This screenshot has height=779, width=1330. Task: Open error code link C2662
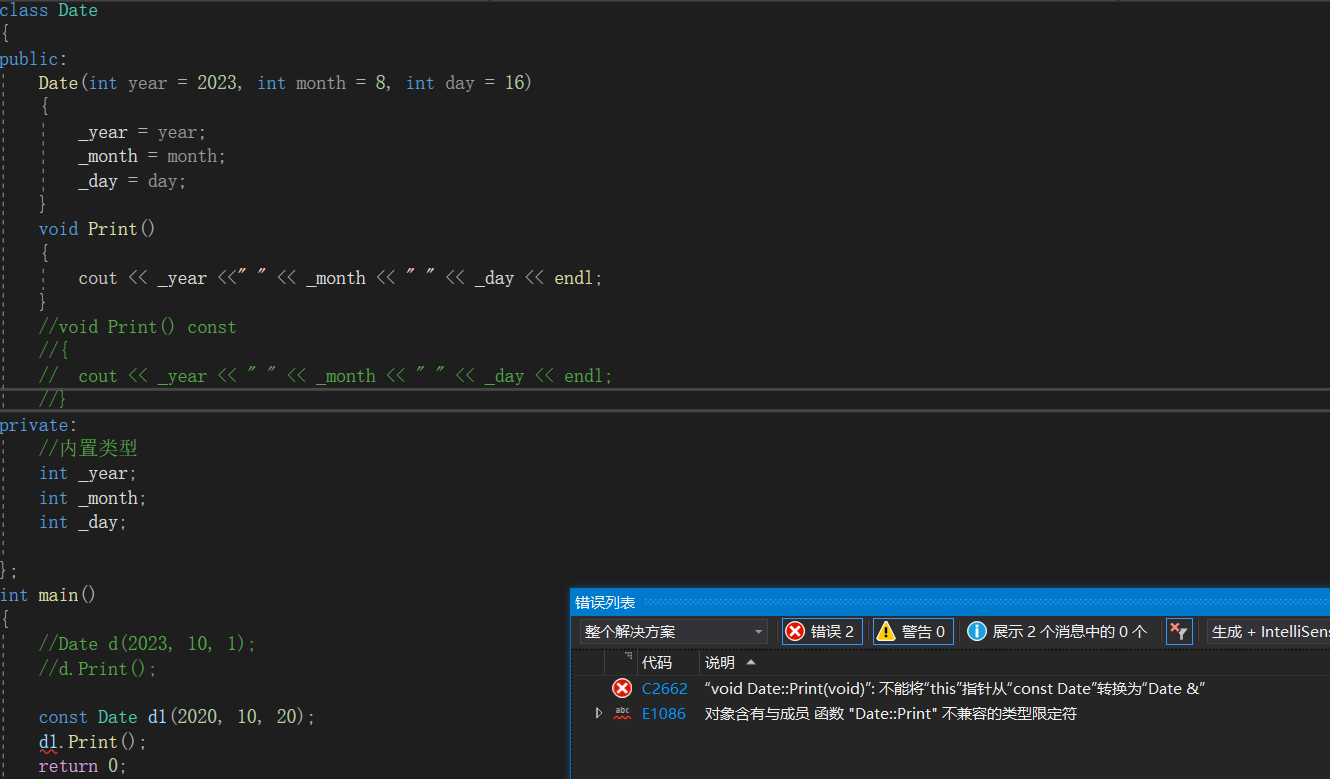[x=665, y=688]
